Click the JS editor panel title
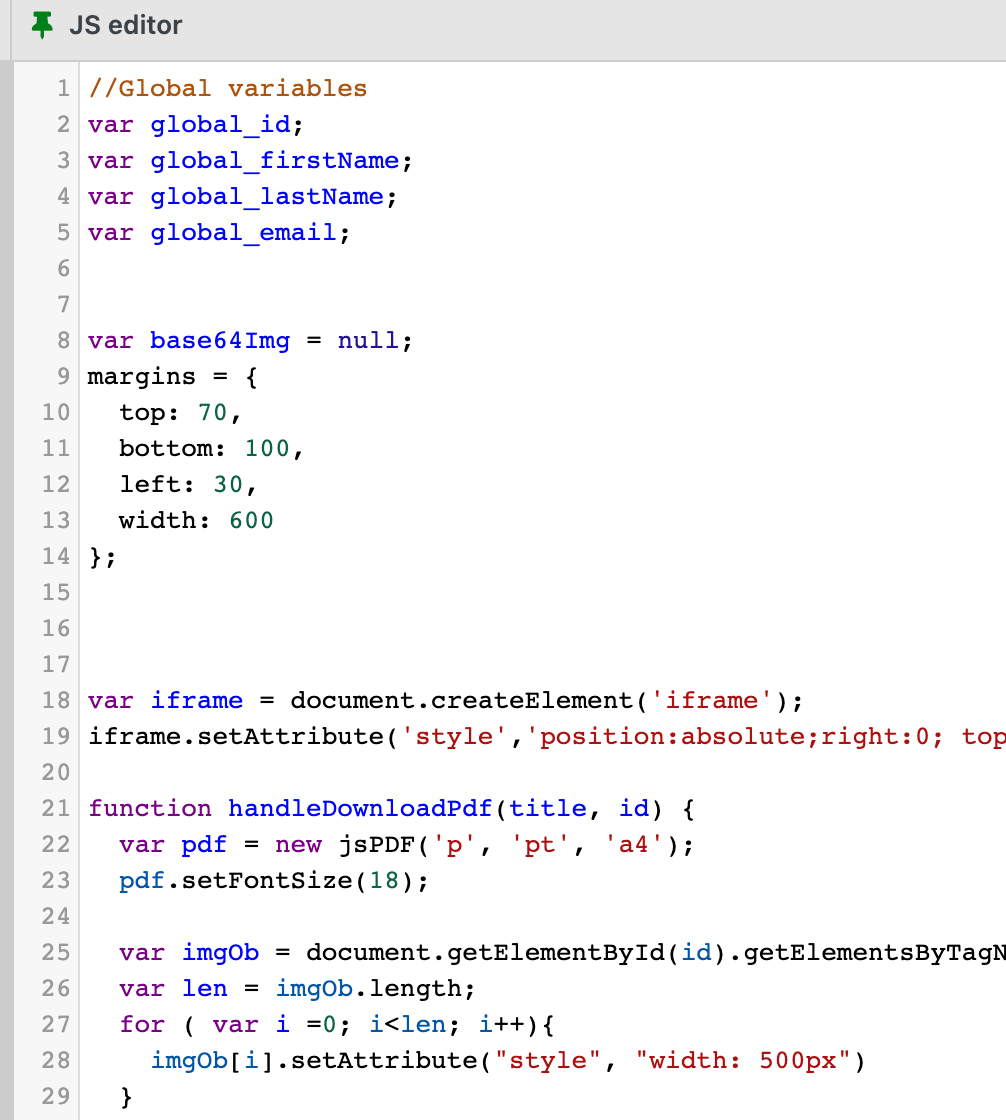The image size is (1006, 1120). point(126,25)
